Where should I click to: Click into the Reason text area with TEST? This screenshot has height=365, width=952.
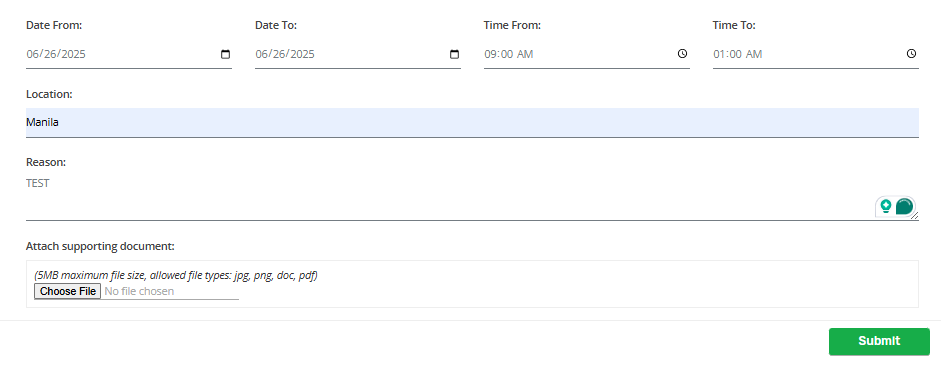click(x=472, y=197)
